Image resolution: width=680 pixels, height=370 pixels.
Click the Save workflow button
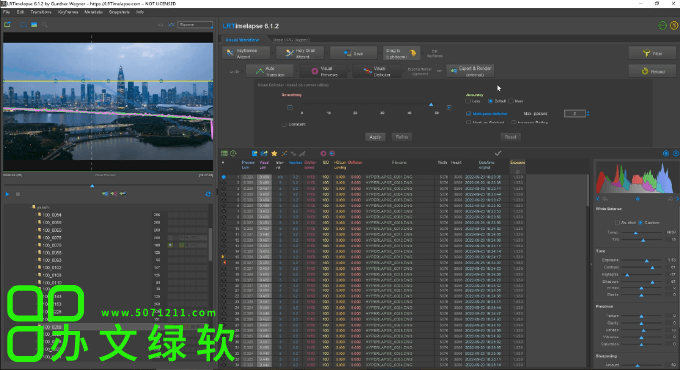point(353,53)
